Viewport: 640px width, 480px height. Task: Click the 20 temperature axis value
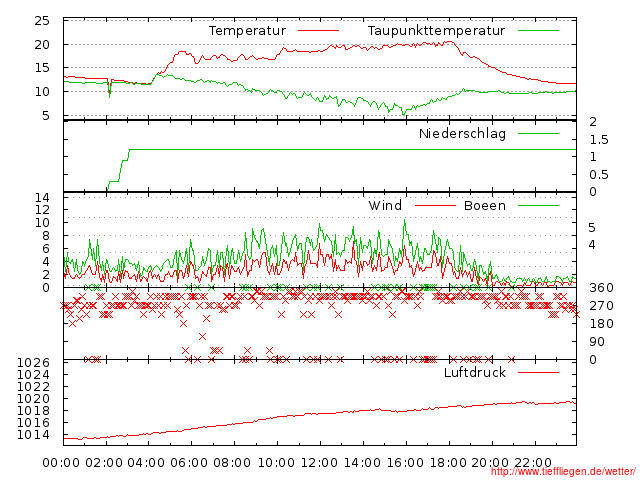coord(42,44)
